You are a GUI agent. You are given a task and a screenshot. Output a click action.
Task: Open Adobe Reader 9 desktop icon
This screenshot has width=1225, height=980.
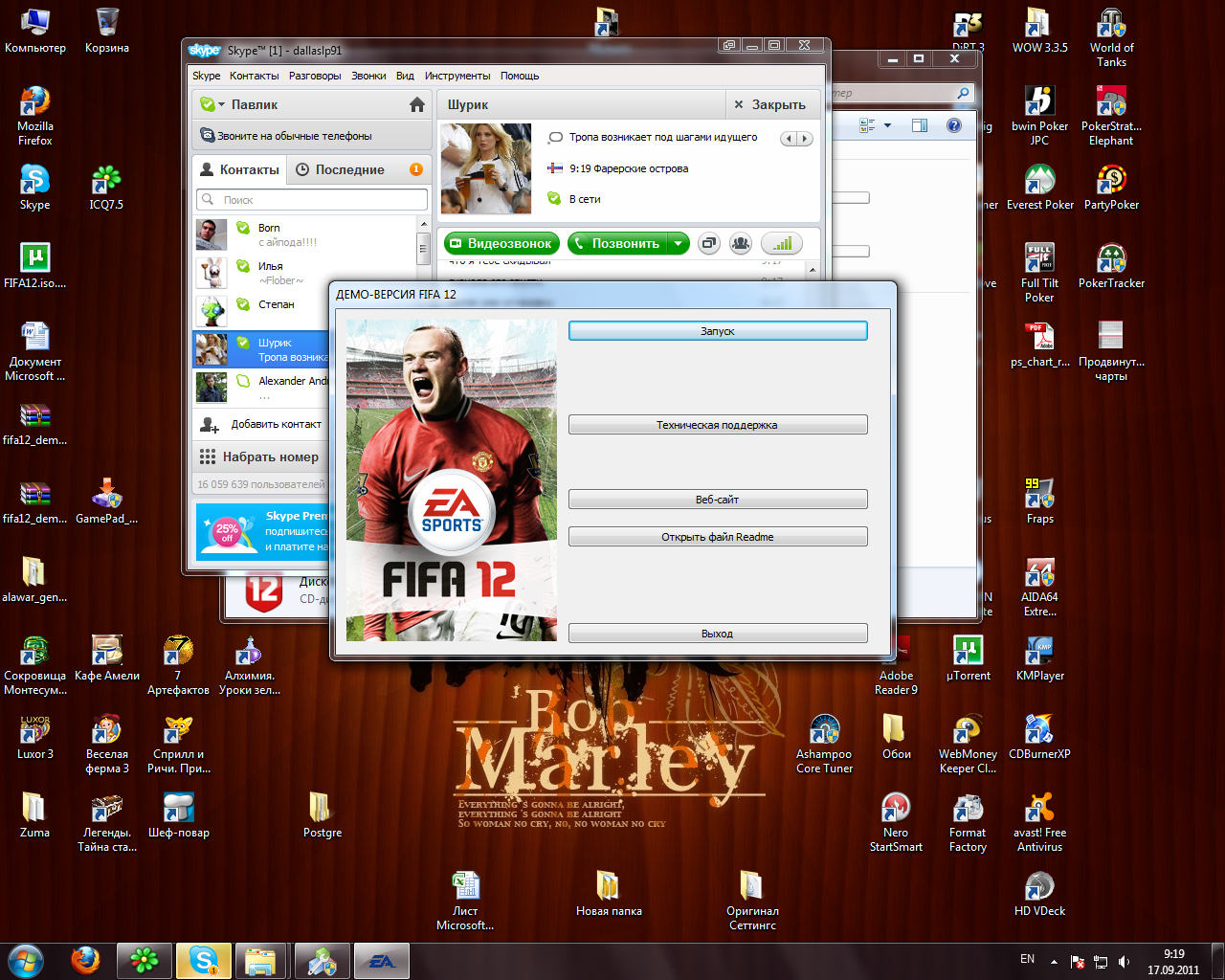(x=897, y=666)
